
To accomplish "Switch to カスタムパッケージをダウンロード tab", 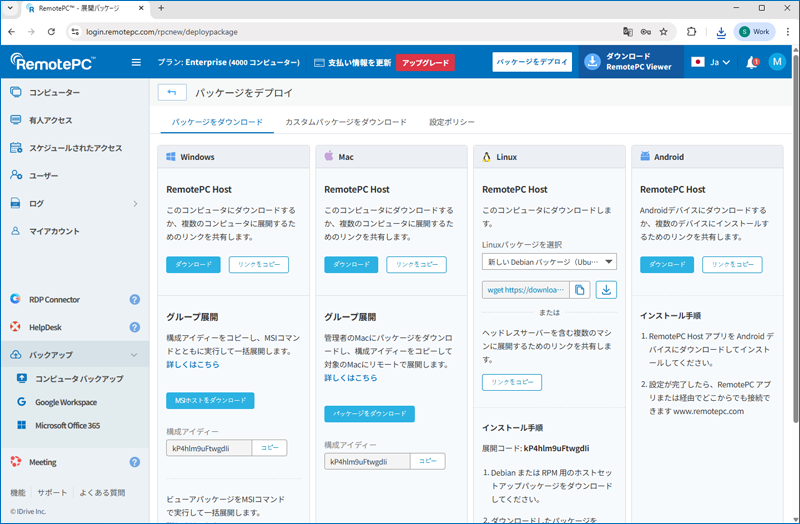I will point(346,122).
